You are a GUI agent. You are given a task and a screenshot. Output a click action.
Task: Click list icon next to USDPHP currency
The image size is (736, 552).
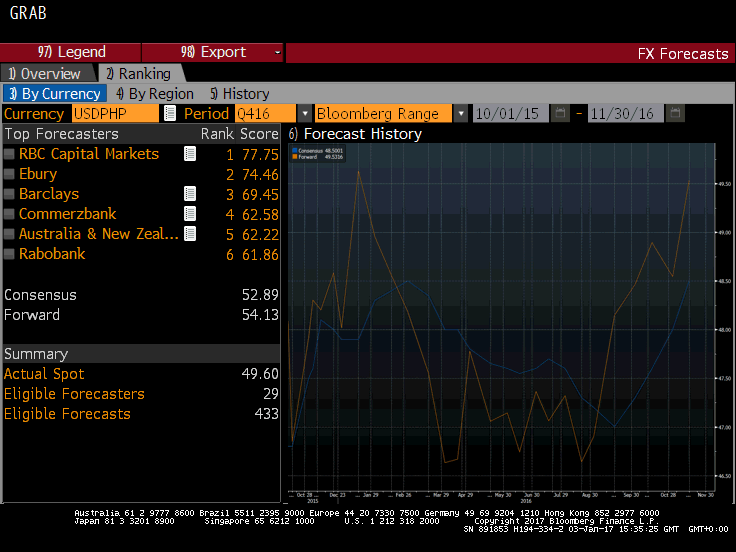169,113
